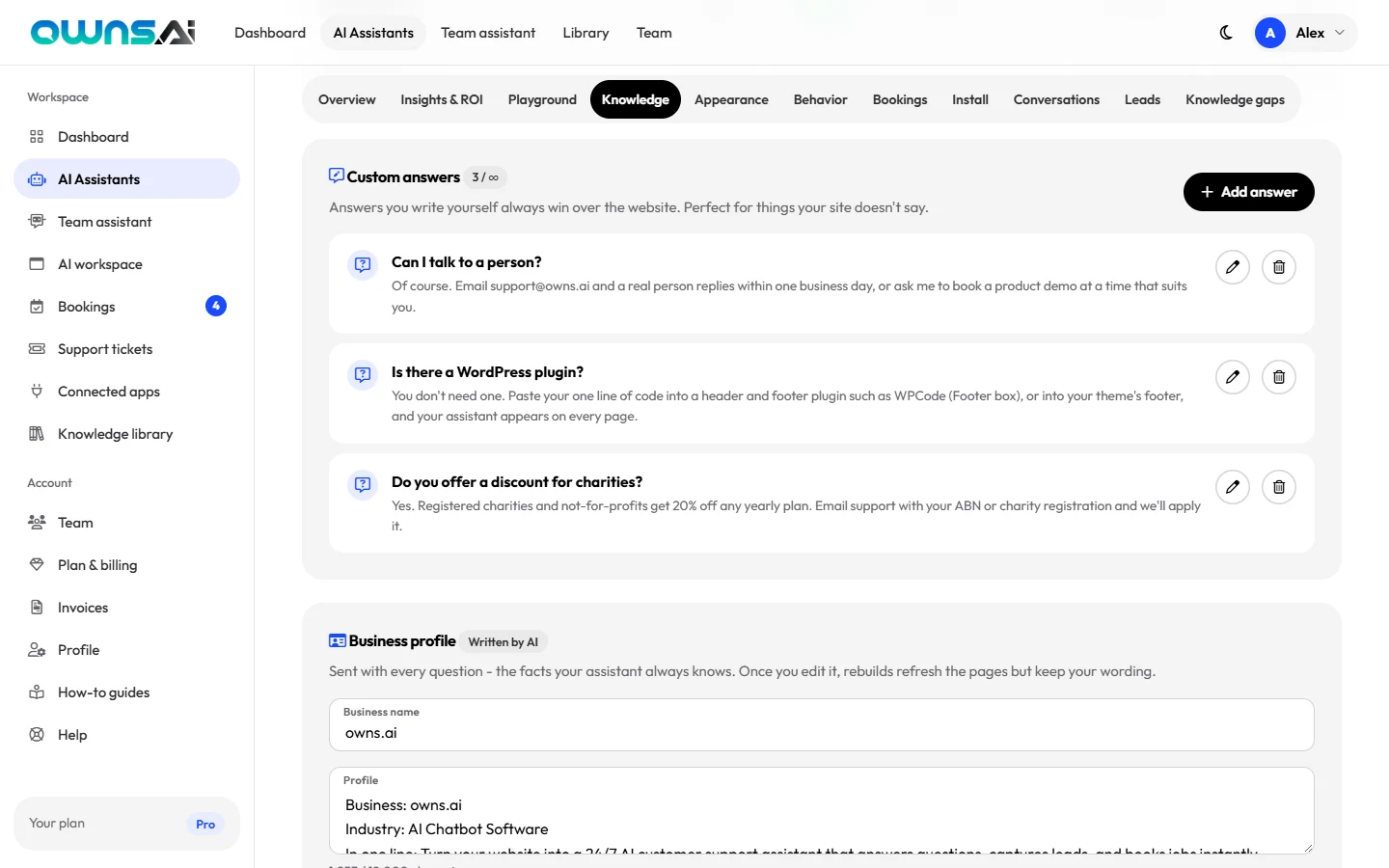Open AI workspace in the sidebar
The height and width of the screenshot is (868, 1389).
pyautogui.click(x=126, y=264)
